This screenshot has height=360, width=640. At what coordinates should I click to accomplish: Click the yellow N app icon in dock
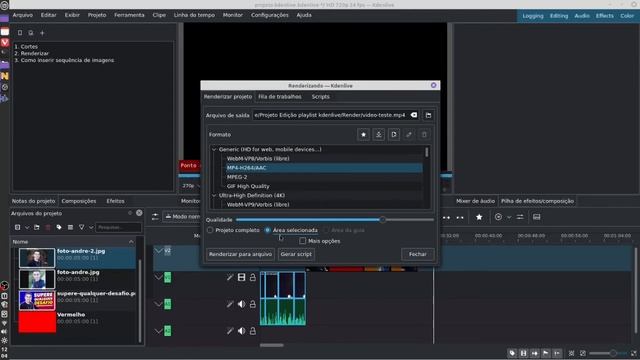point(4,76)
